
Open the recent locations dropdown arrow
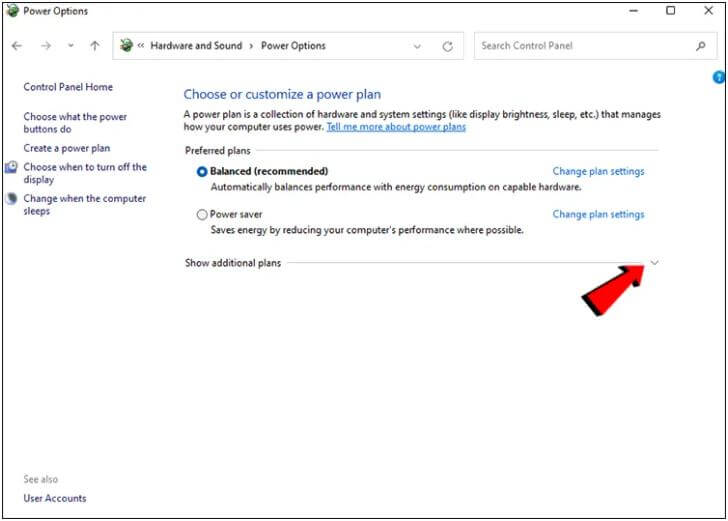coord(71,46)
